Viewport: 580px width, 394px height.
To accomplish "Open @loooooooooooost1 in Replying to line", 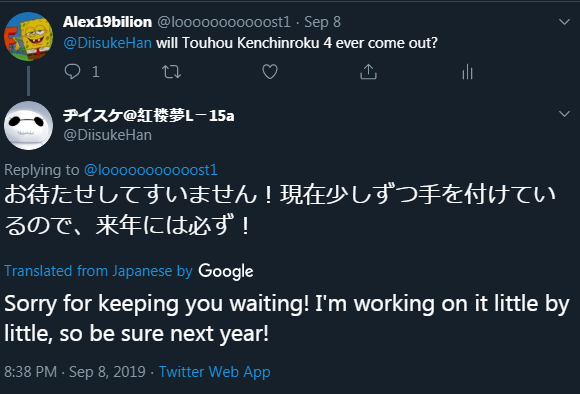I will 151,170.
